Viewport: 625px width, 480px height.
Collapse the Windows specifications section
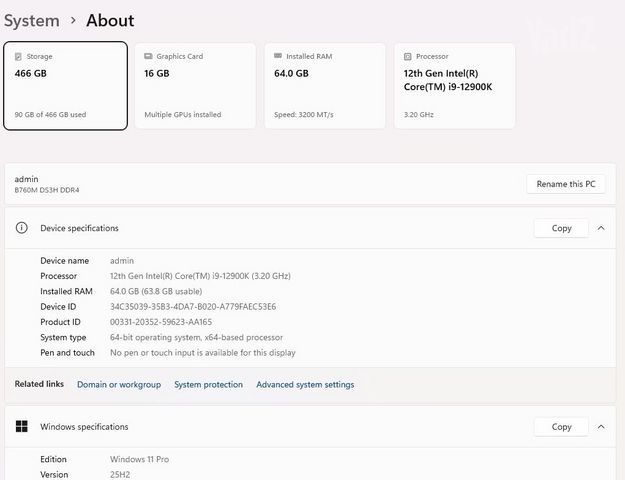(601, 427)
